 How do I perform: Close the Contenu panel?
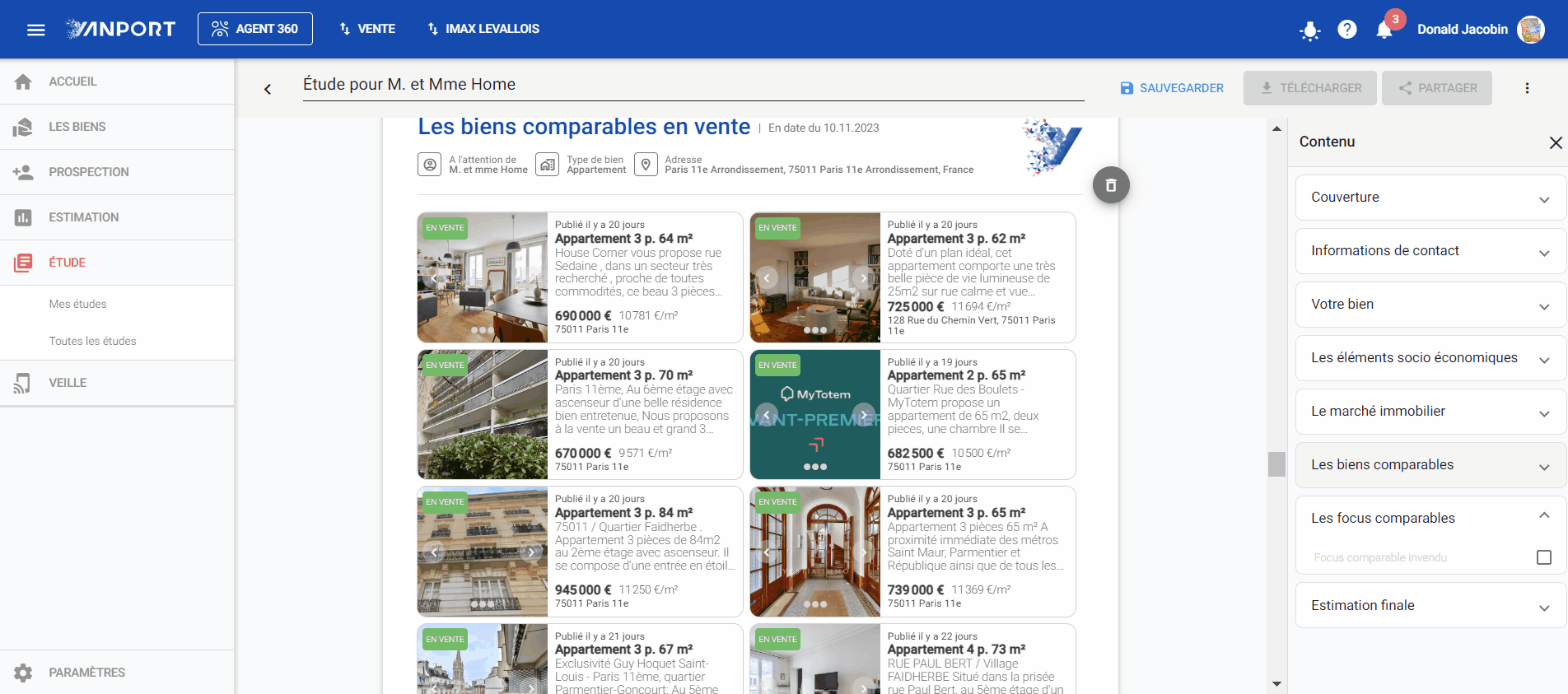click(x=1556, y=142)
